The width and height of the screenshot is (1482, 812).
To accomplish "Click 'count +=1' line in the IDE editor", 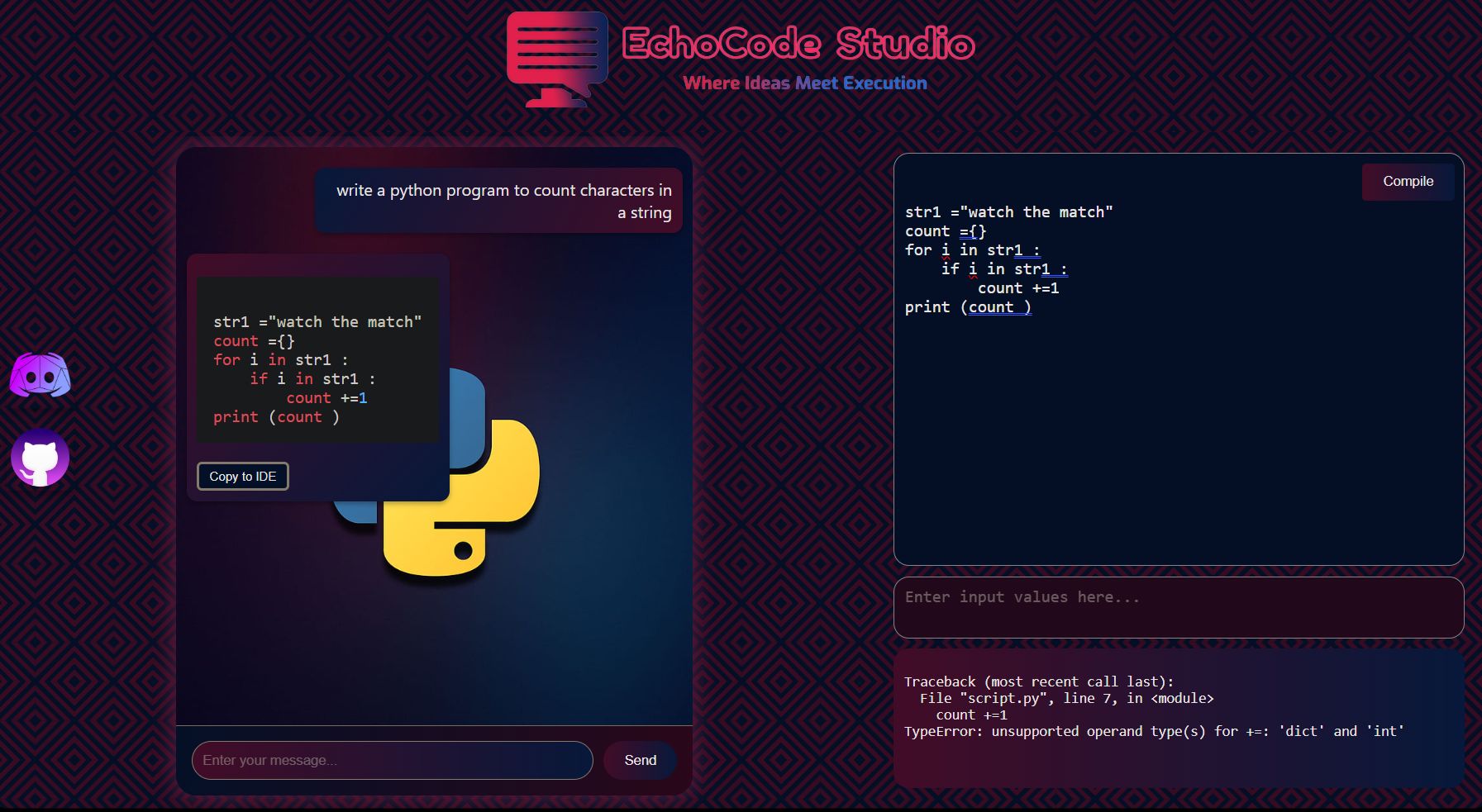I will point(1018,288).
